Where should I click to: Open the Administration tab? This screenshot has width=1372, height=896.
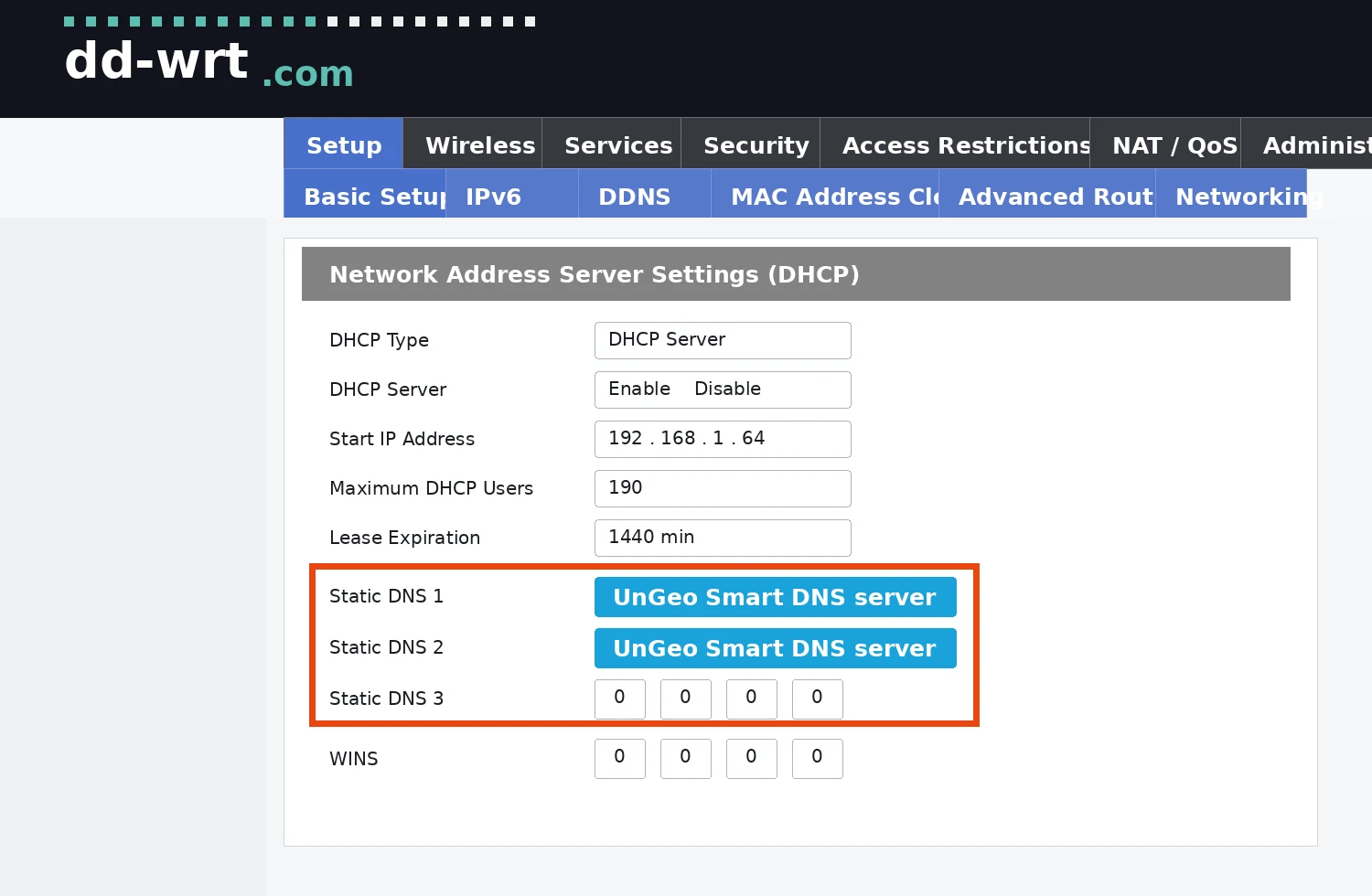coord(1307,144)
